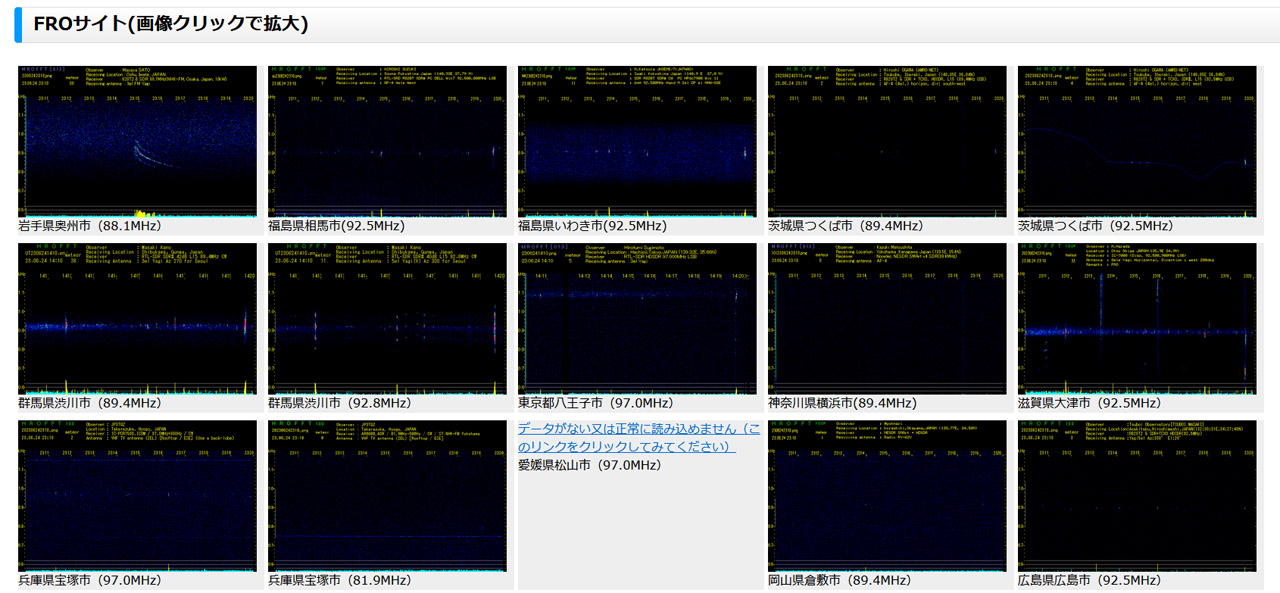View the 兵庫県宝塚市 (81.9MHz) spectrogram image
Image resolution: width=1280 pixels, height=593 pixels.
[387, 495]
